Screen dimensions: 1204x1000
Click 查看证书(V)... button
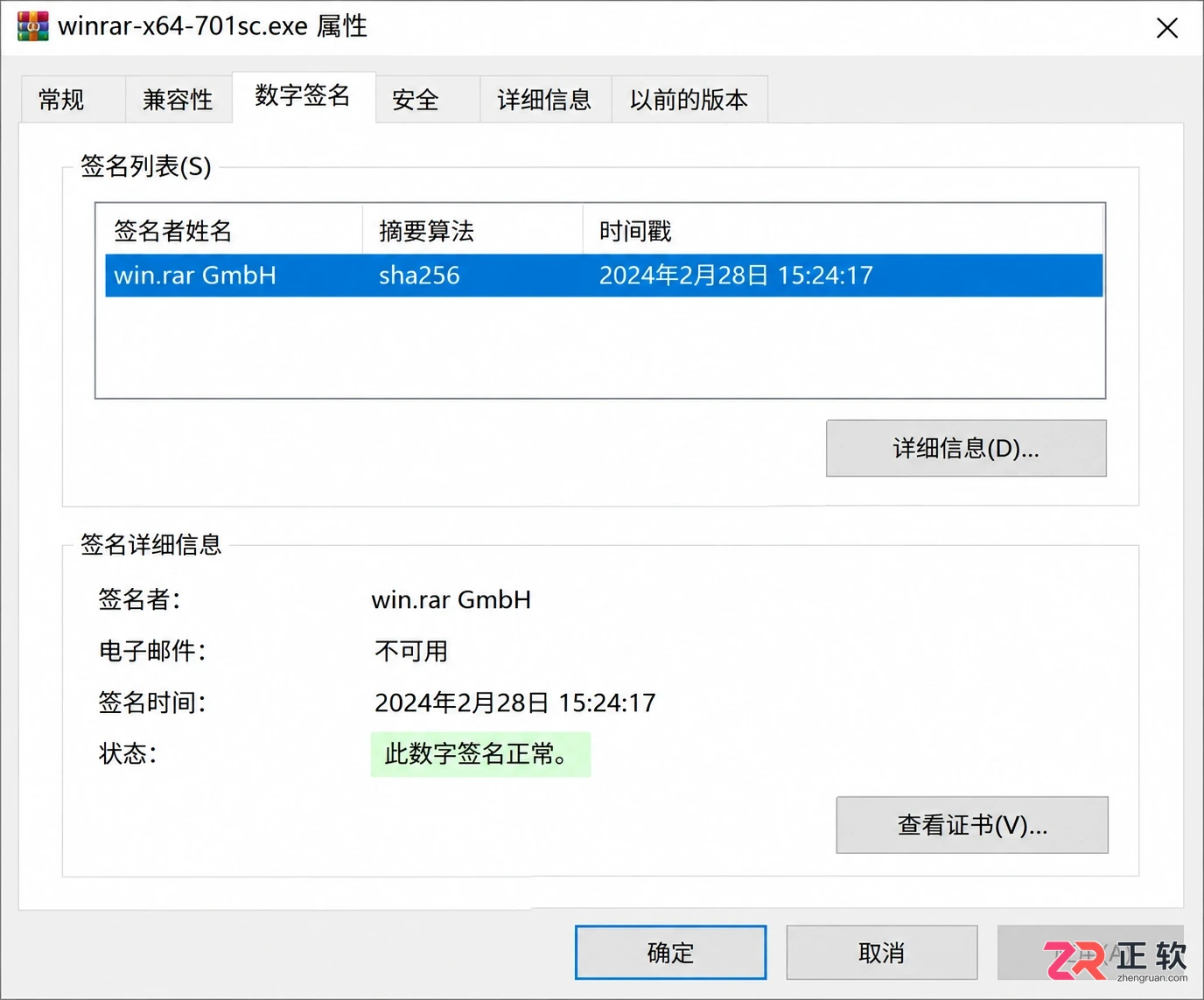[972, 825]
